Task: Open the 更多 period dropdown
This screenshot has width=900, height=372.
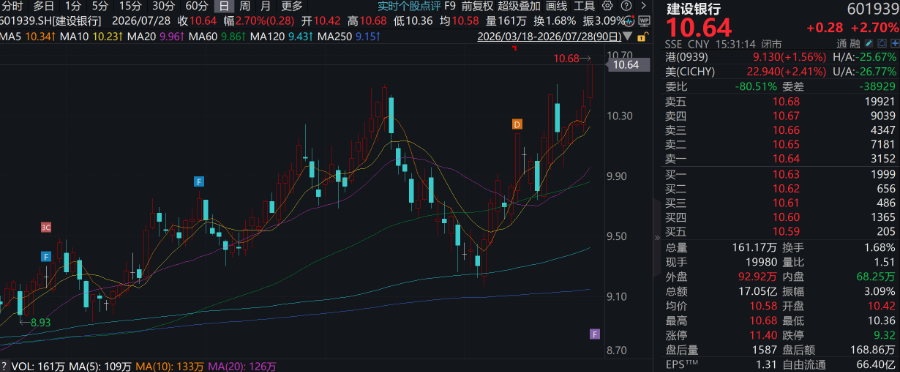Action: [x=292, y=7]
